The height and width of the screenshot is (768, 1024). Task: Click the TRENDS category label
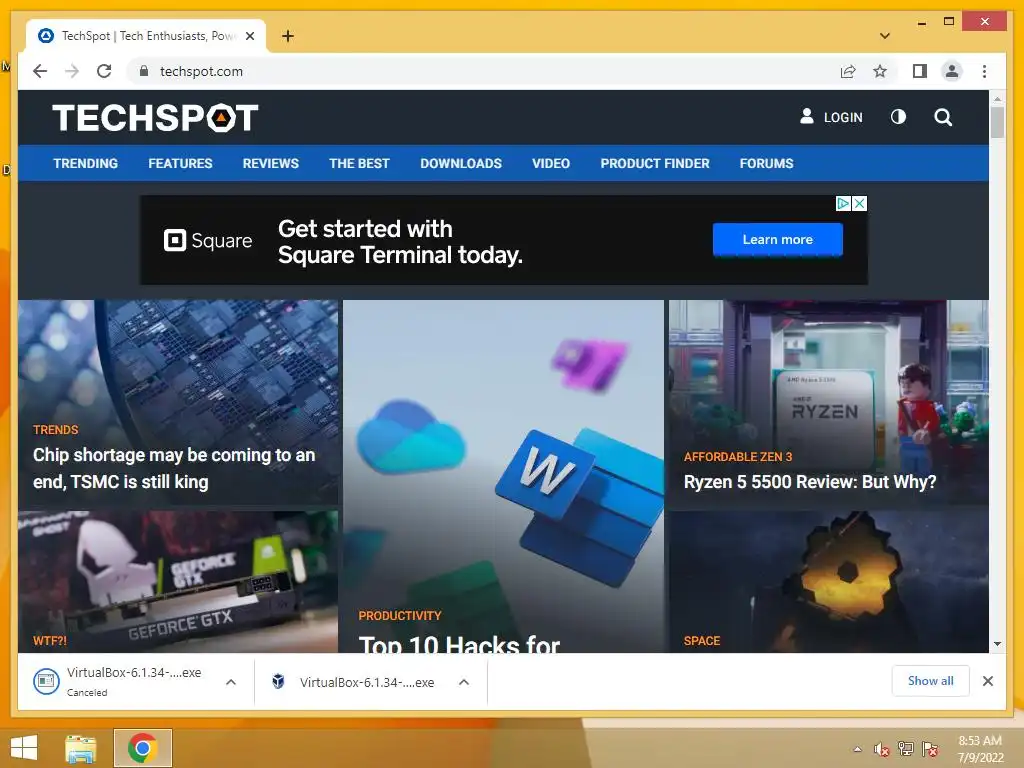click(x=56, y=430)
